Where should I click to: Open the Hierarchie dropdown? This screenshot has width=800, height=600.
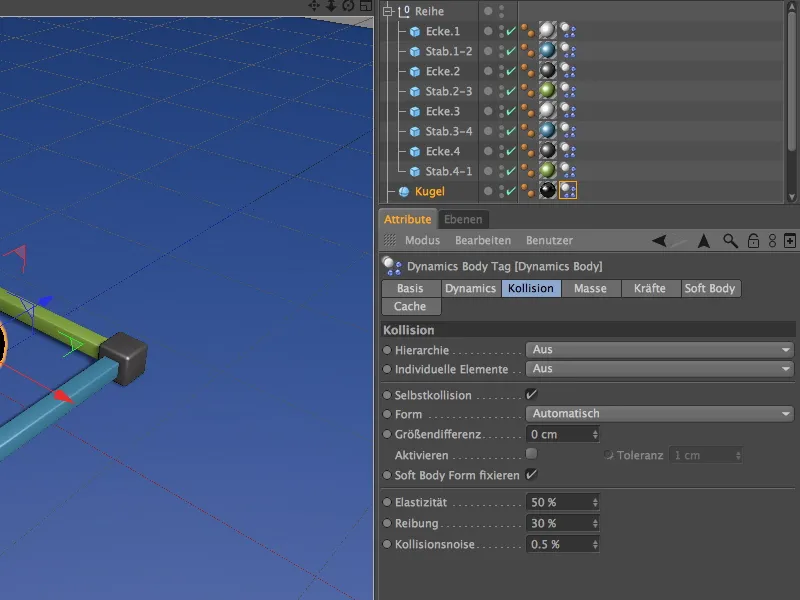pyautogui.click(x=659, y=350)
